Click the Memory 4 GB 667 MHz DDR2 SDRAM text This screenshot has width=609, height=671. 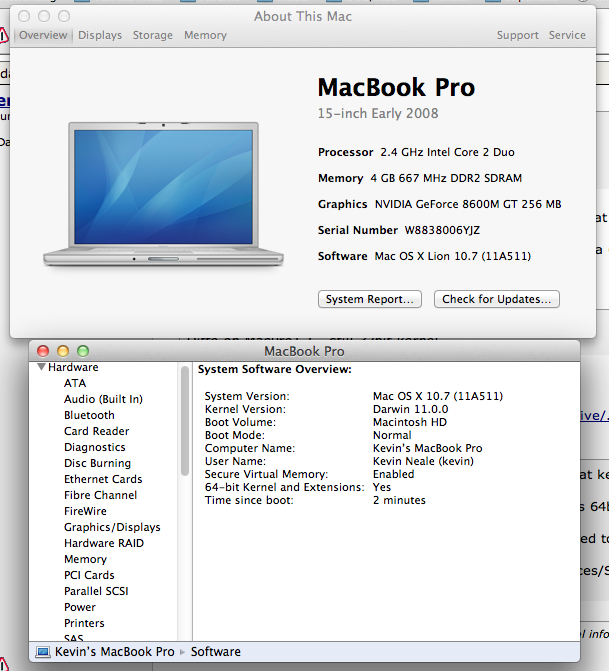click(446, 178)
